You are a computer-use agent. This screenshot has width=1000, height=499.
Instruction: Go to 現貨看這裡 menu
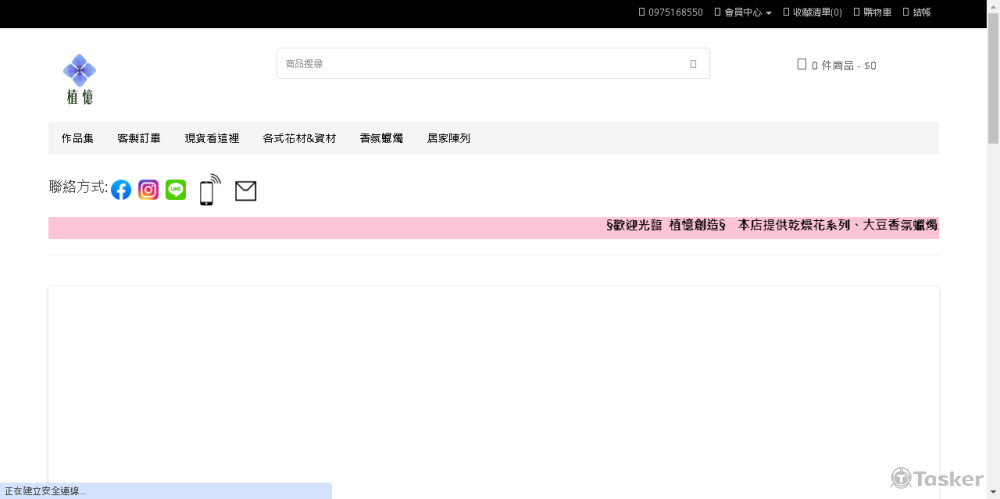pyautogui.click(x=212, y=139)
